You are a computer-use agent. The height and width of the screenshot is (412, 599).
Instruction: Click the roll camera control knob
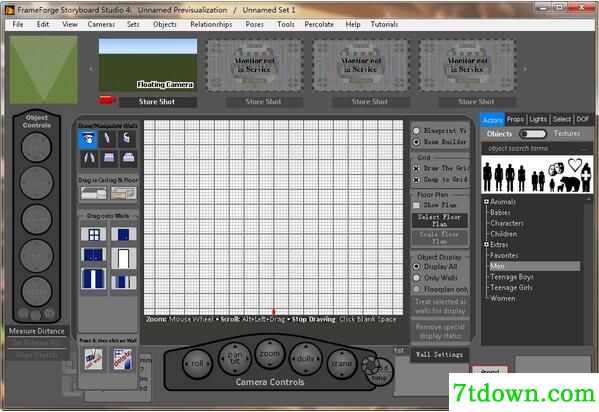tap(197, 363)
